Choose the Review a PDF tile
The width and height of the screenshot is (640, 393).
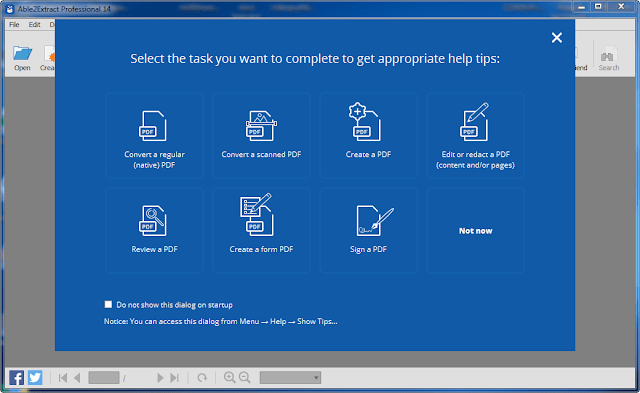[x=154, y=230]
